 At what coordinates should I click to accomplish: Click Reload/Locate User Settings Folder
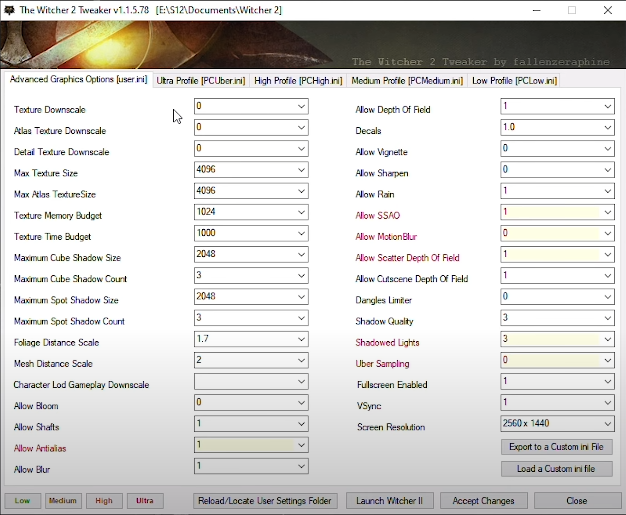(x=265, y=501)
